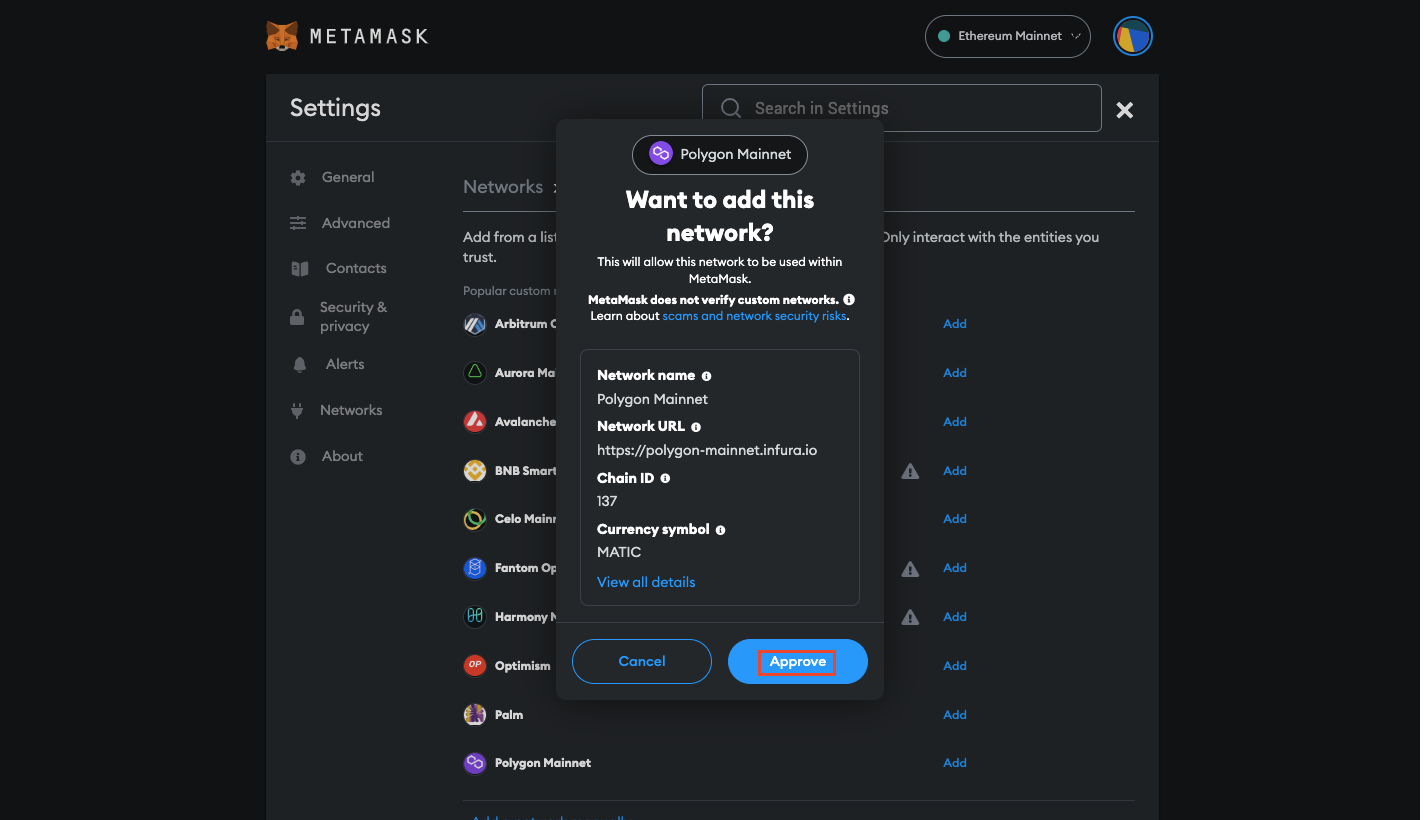This screenshot has width=1426, height=820.
Task: Click the Security & privacy lock icon
Action: (297, 316)
